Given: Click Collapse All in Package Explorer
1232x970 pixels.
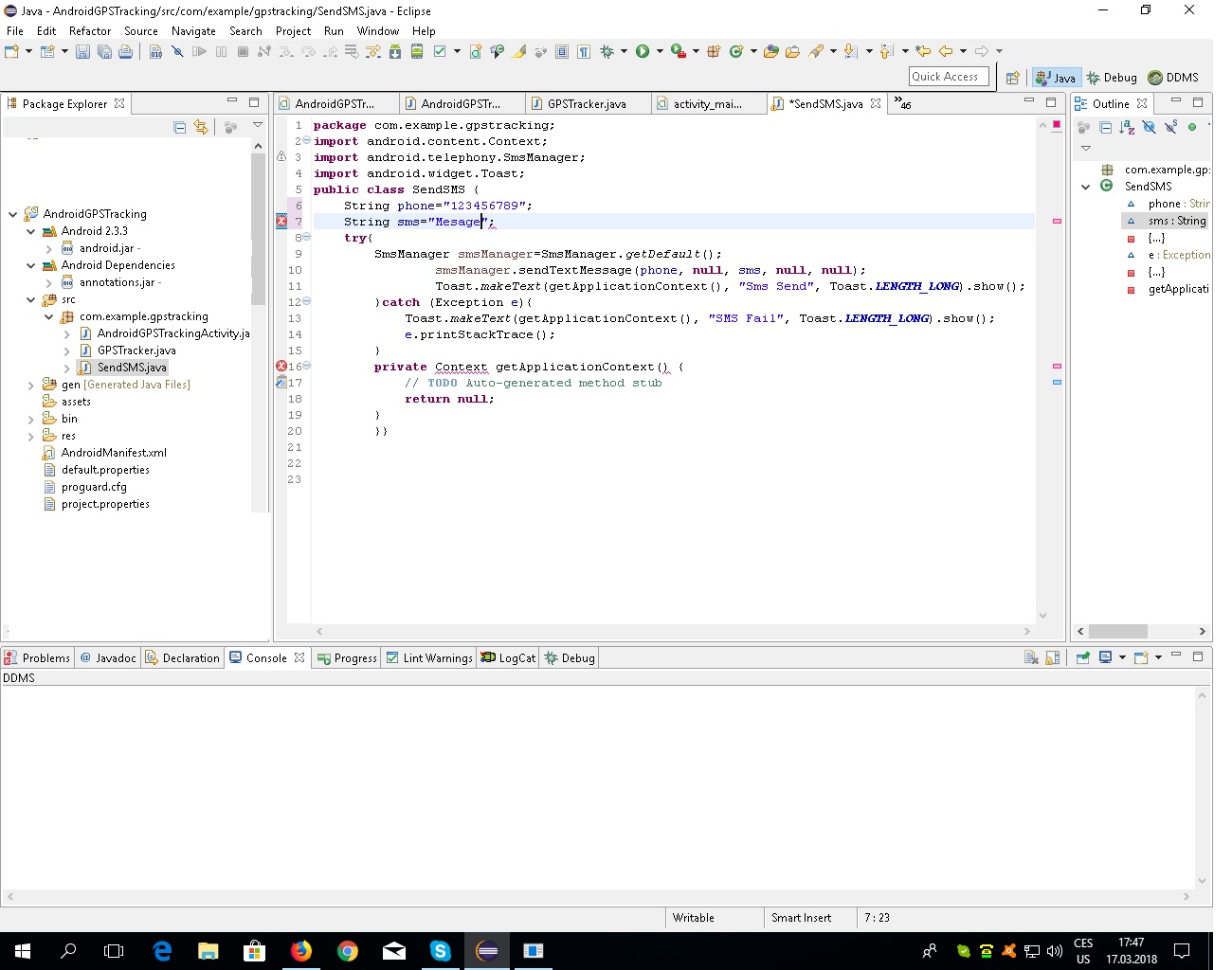Looking at the screenshot, I should click(180, 127).
